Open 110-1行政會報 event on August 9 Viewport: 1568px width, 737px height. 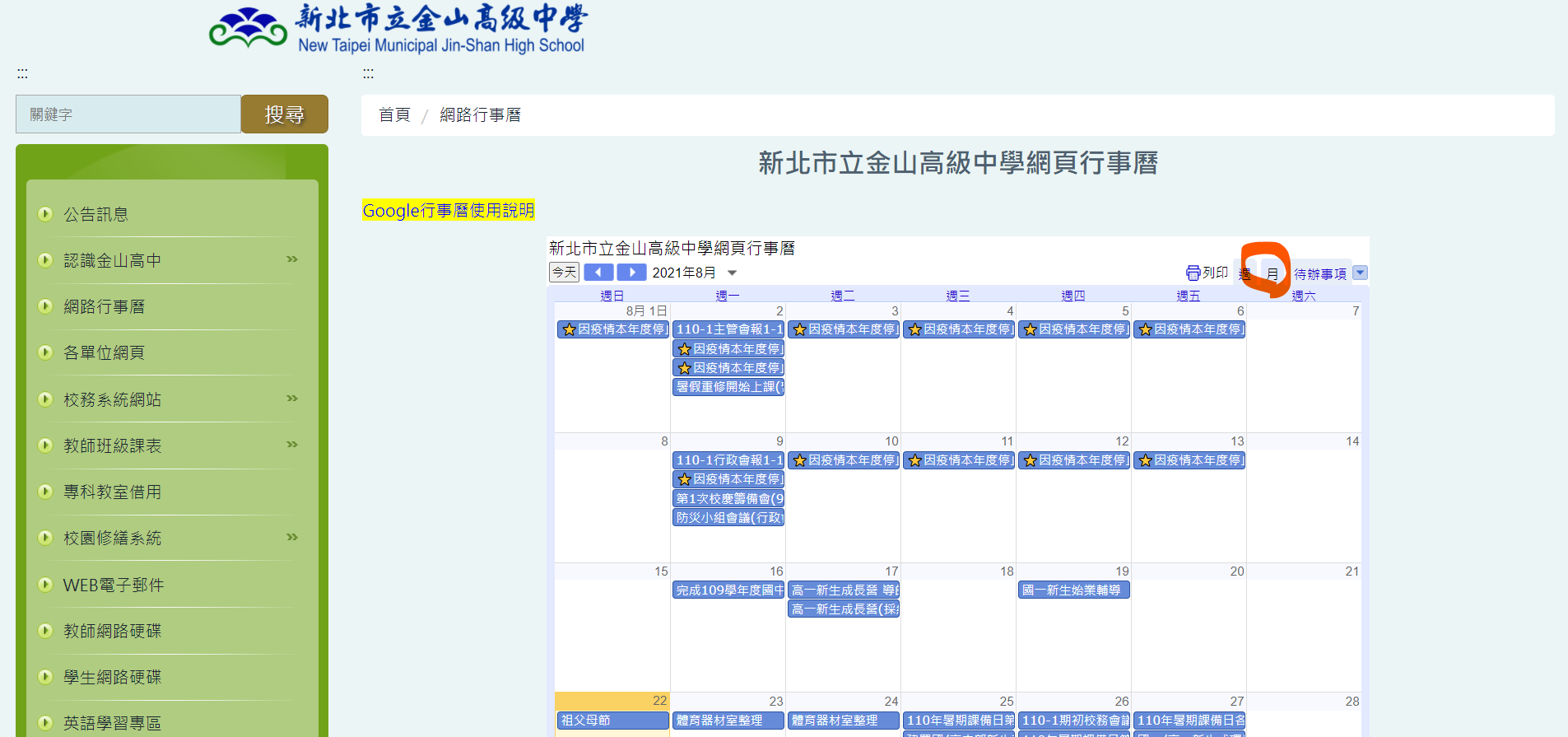(x=728, y=460)
